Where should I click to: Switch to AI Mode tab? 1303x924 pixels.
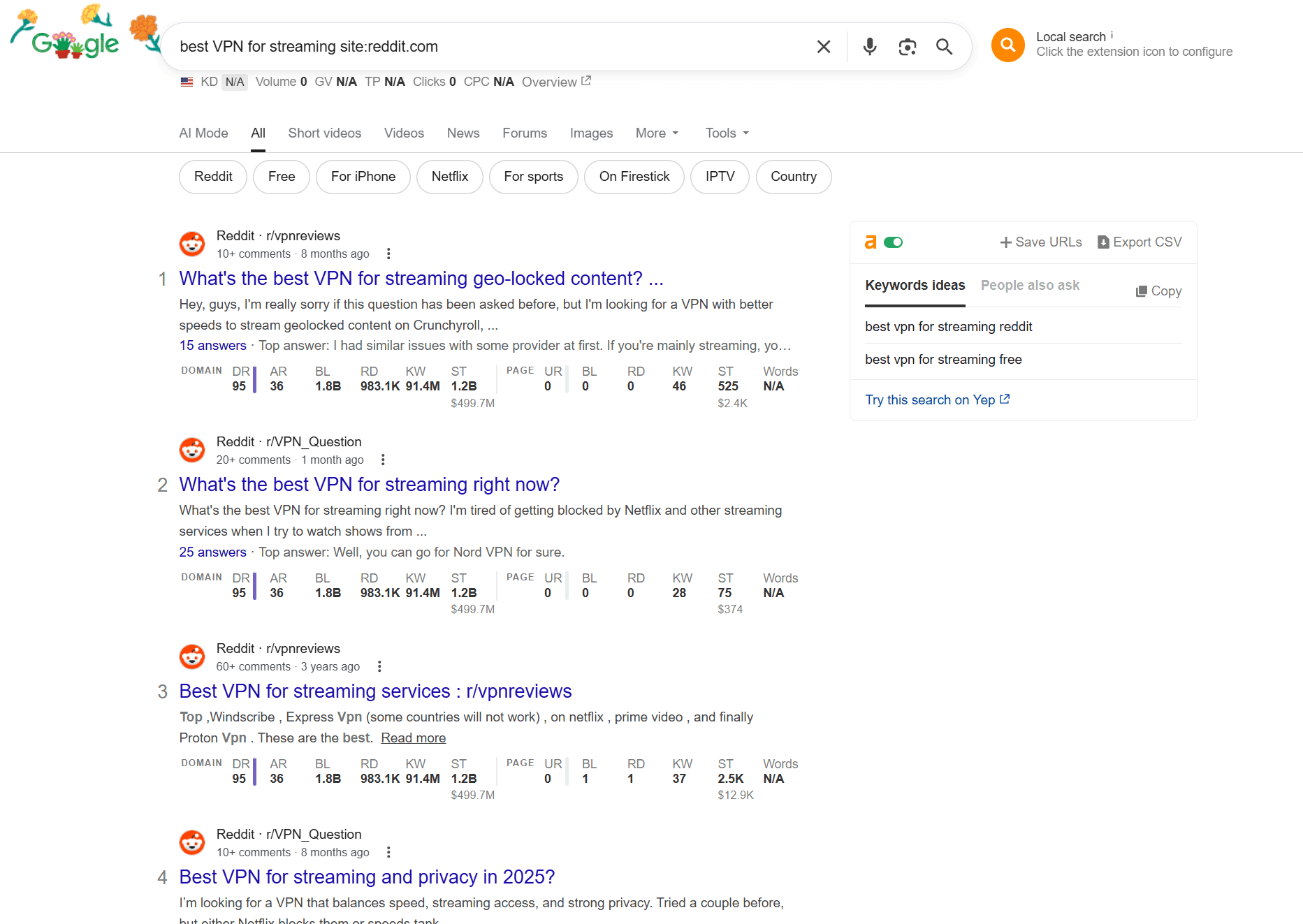click(x=203, y=133)
